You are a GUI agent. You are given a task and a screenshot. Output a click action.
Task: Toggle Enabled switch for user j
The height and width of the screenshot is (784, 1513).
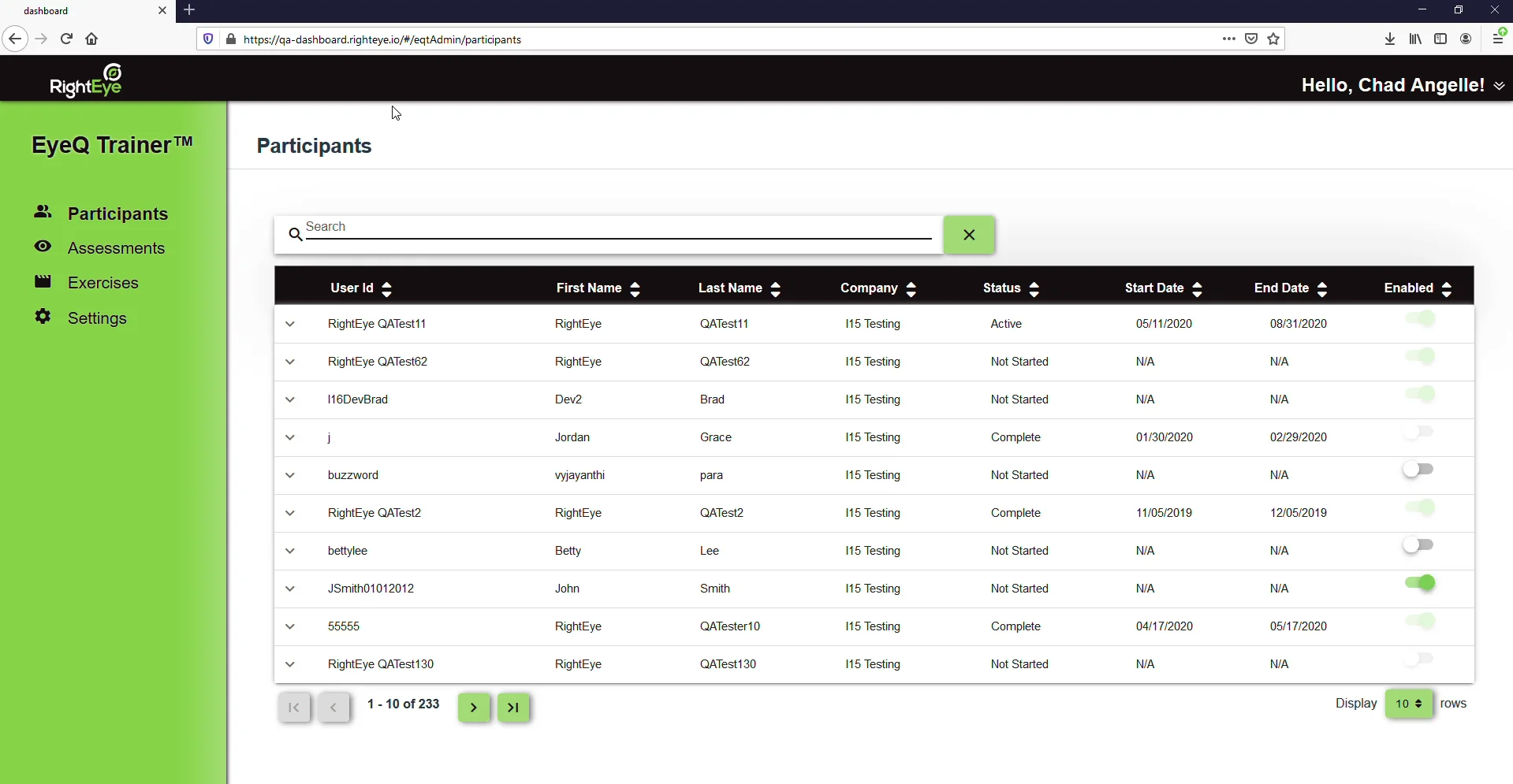(1418, 433)
